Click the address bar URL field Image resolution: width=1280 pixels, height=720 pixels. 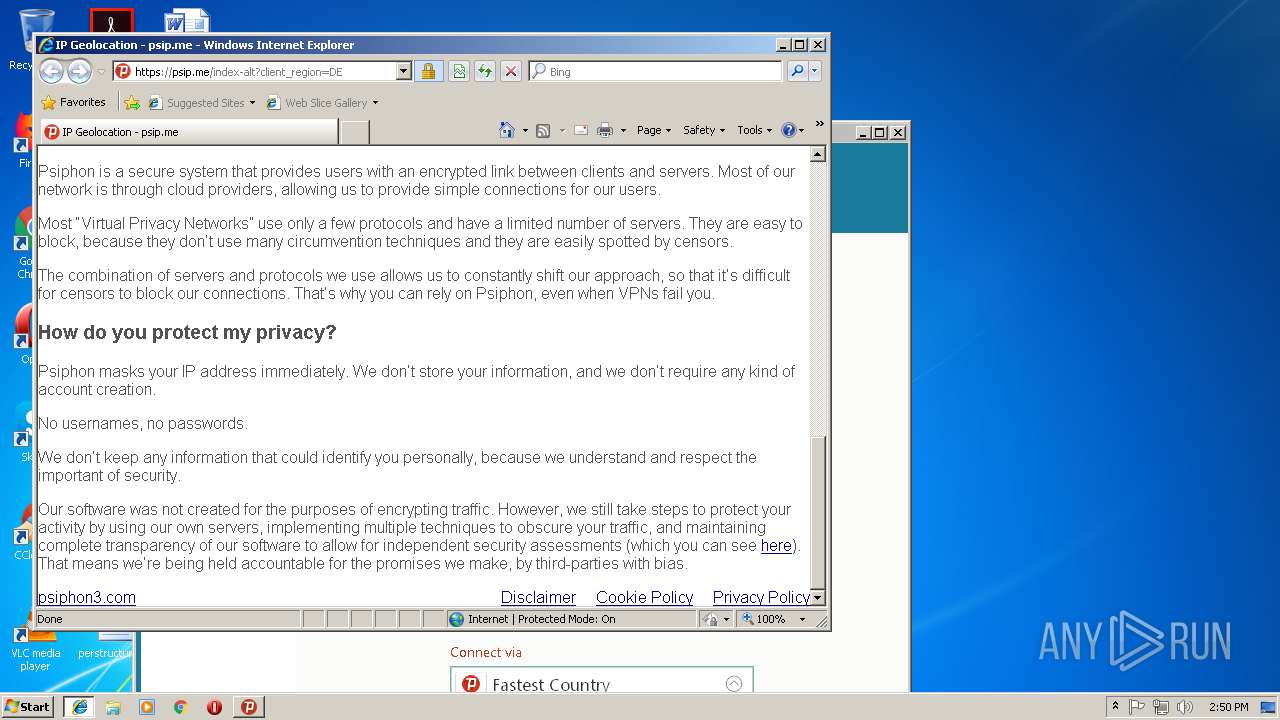[x=264, y=71]
